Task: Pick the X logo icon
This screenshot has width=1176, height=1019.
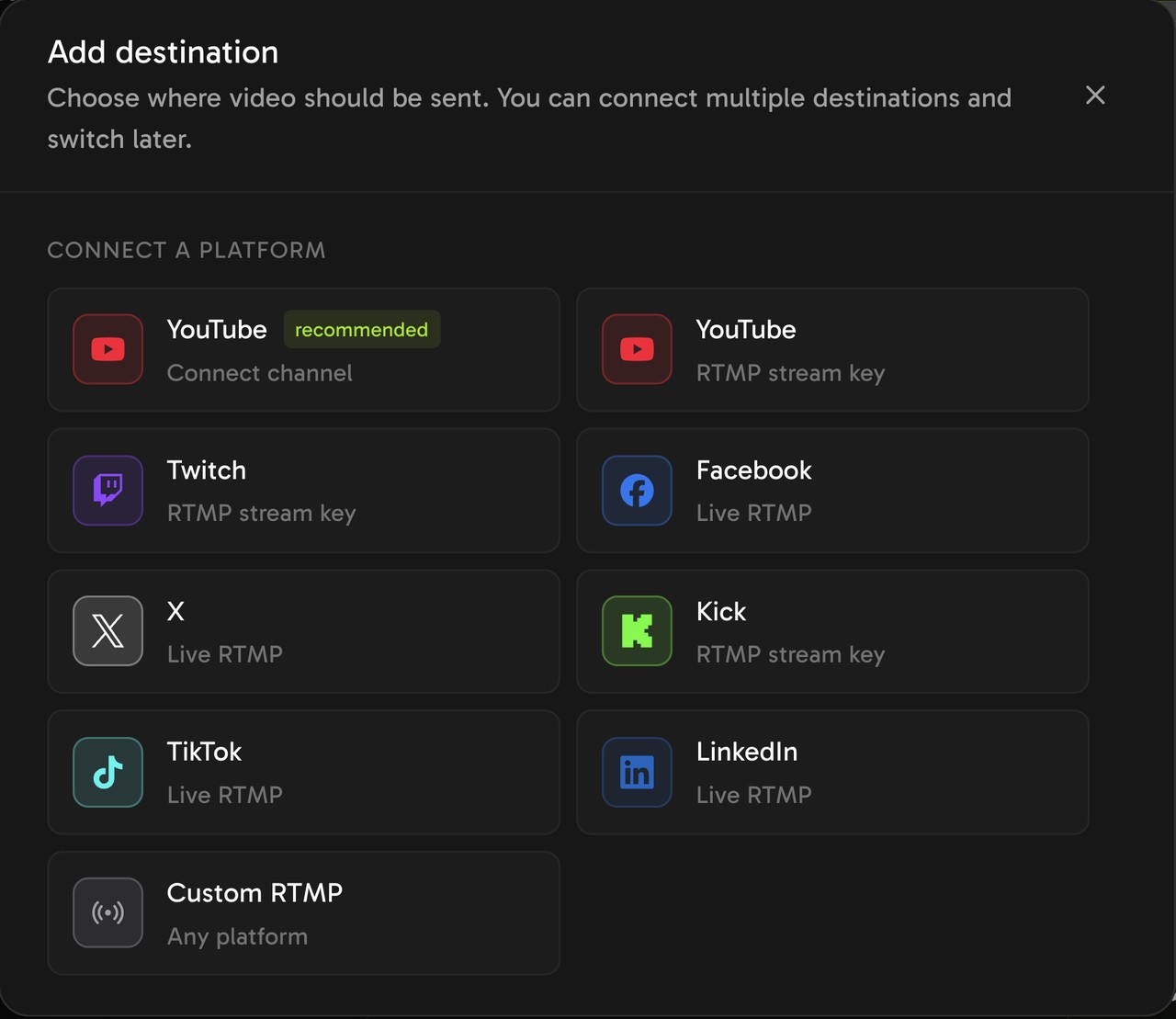Action: (x=108, y=631)
